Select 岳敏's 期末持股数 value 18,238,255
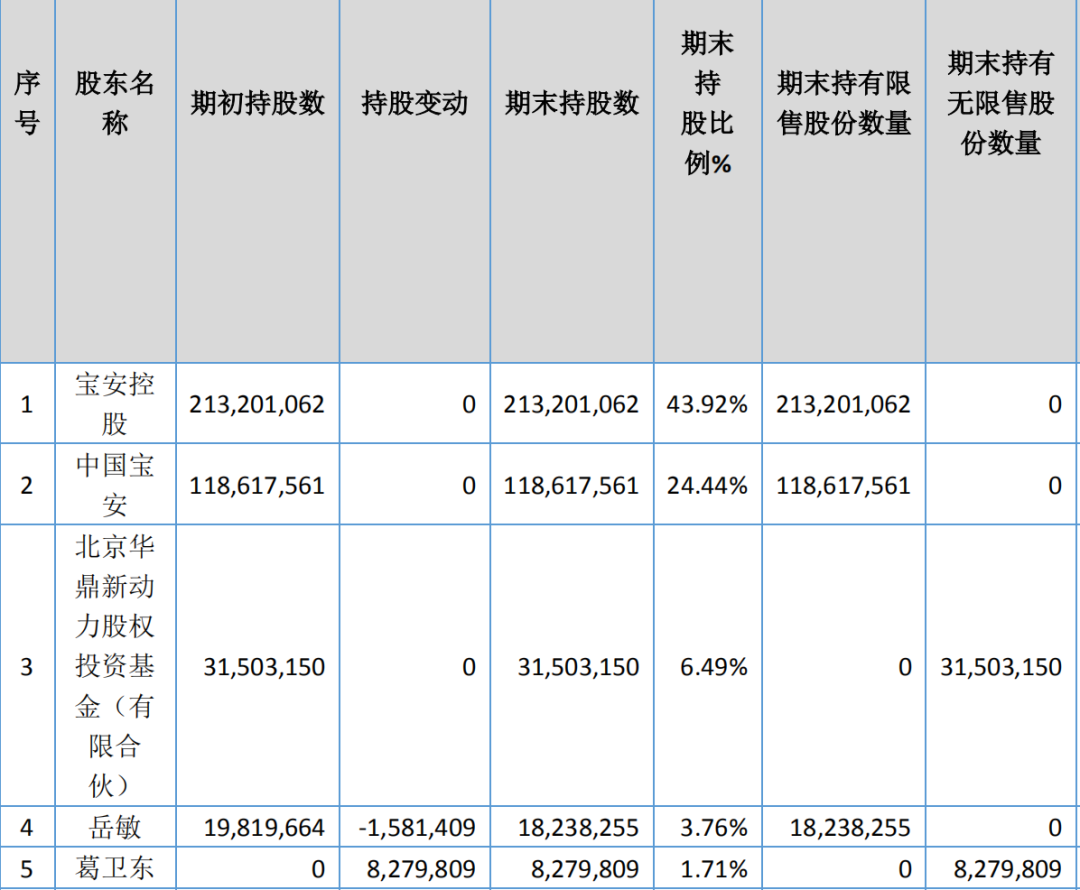Viewport: 1080px width, 890px height. [579, 828]
